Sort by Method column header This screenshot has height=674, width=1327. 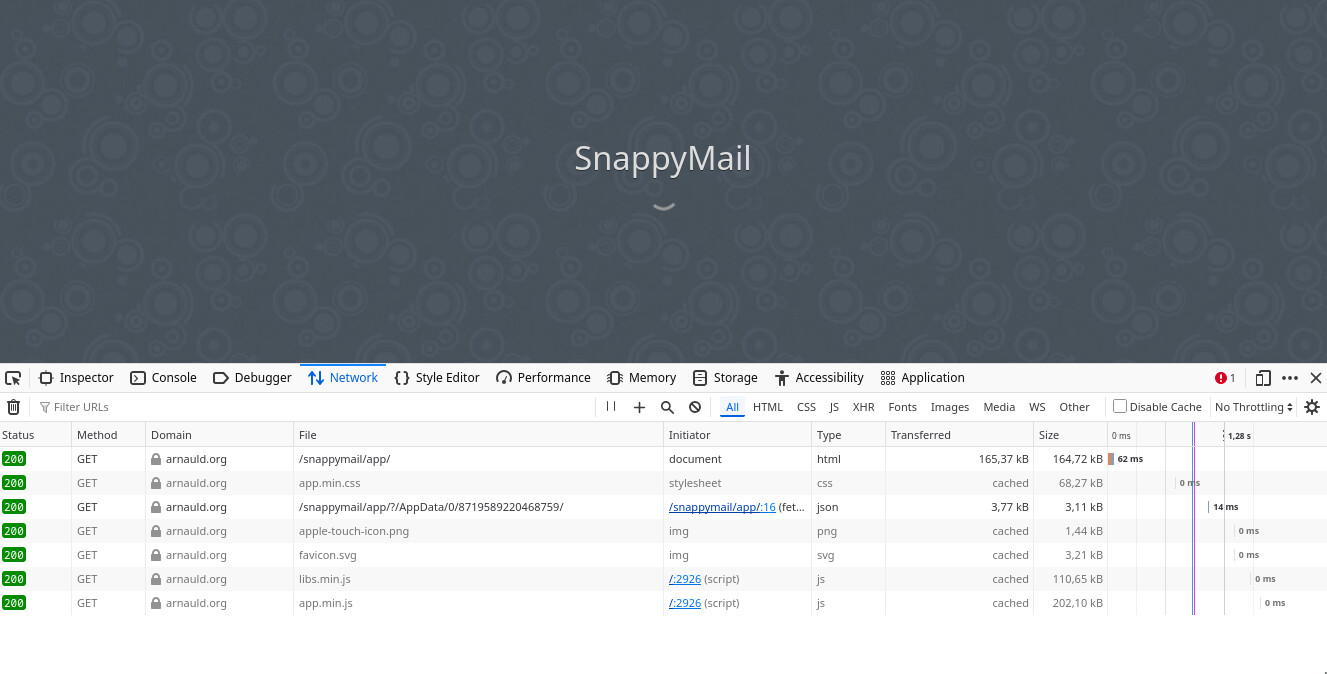(109, 435)
